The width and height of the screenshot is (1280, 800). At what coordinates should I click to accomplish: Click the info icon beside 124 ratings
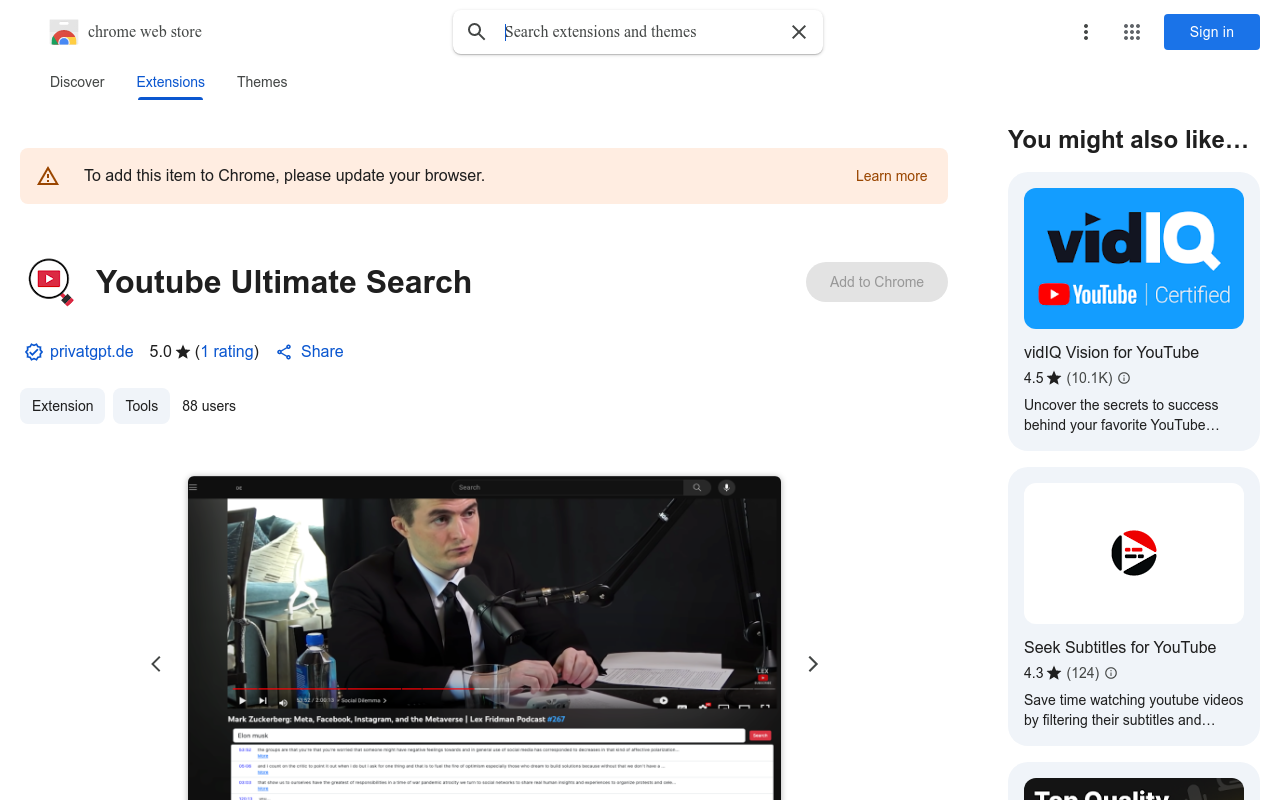click(x=1111, y=673)
